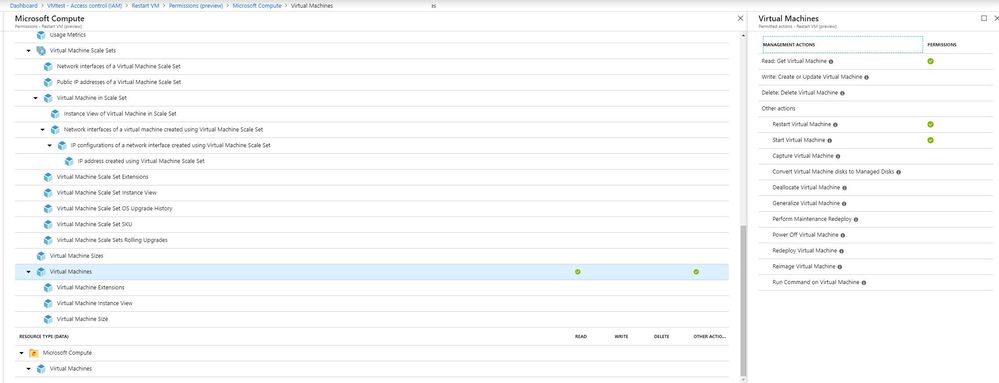999x383 pixels.
Task: Collapse the Virtual Machine Scale Sets node
Action: 29,50
